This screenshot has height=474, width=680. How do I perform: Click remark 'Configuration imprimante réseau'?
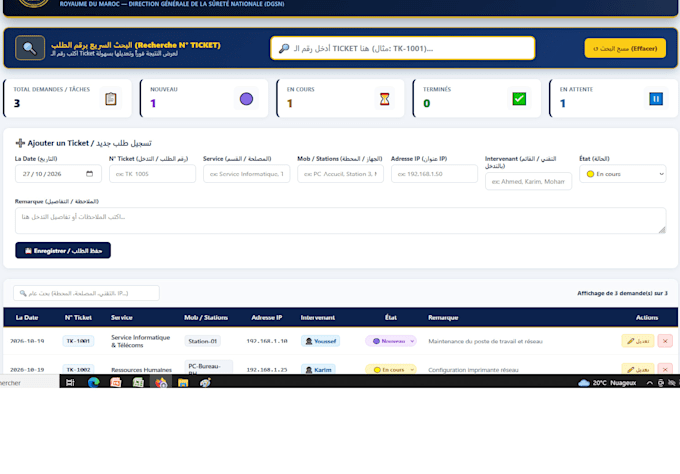[473, 370]
